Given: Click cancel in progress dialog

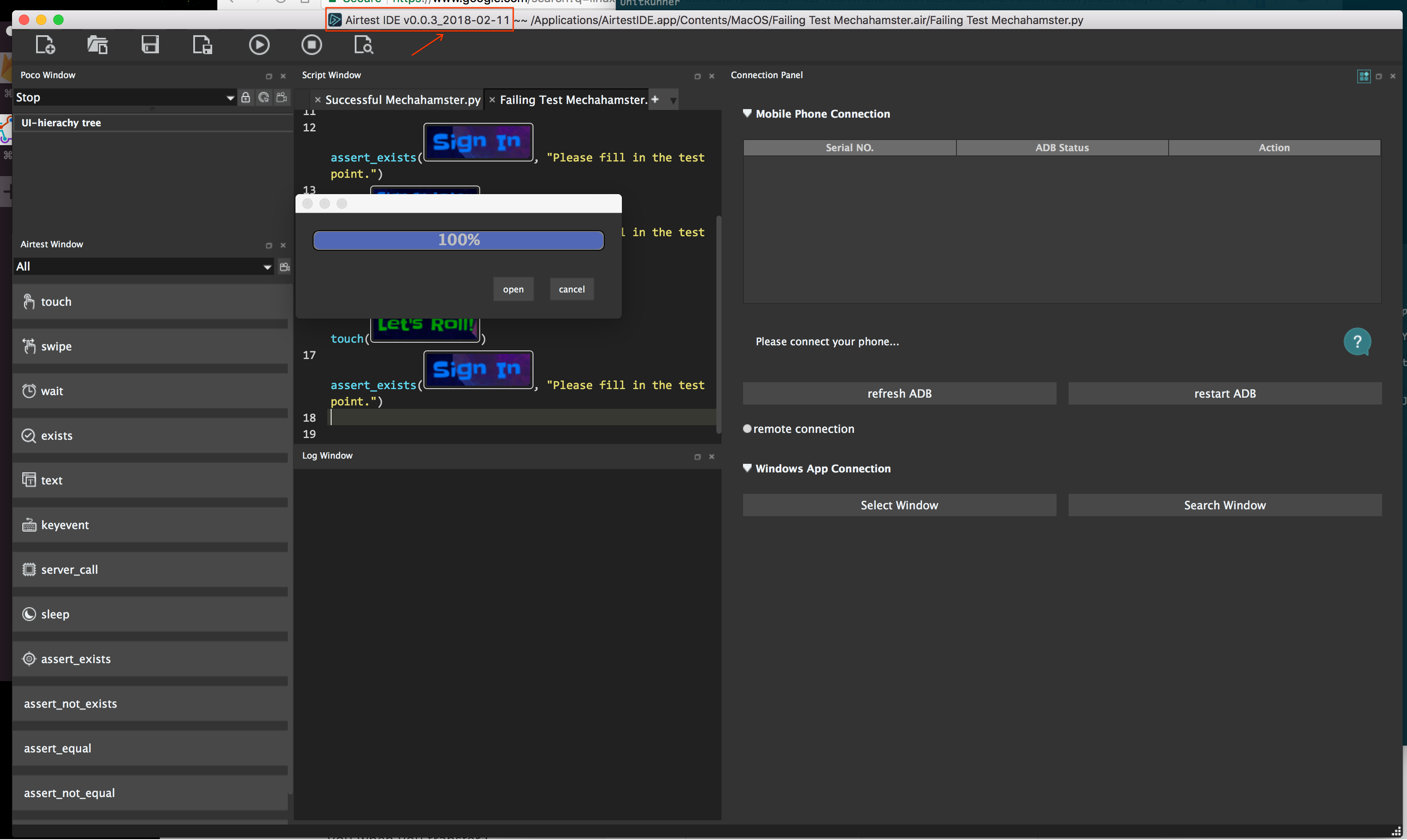Looking at the screenshot, I should 572,289.
